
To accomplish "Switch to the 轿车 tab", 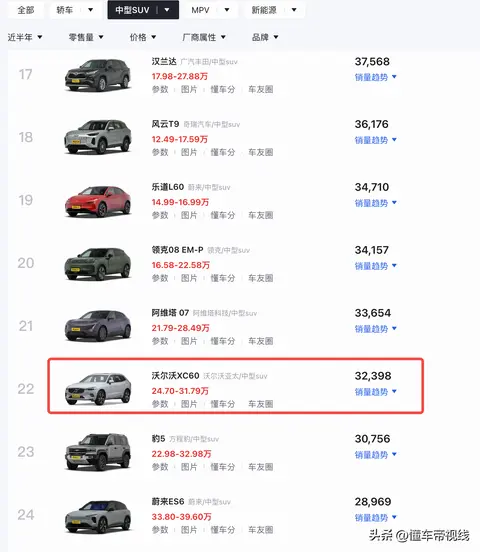I will point(75,10).
